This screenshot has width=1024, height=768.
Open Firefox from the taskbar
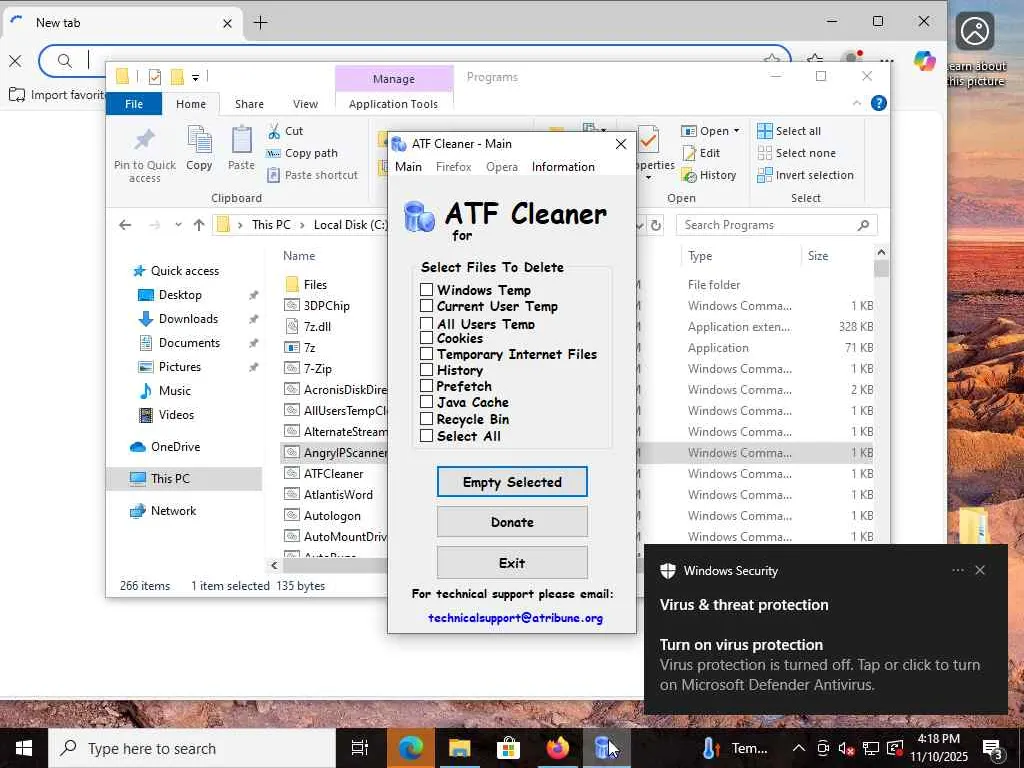[557, 748]
